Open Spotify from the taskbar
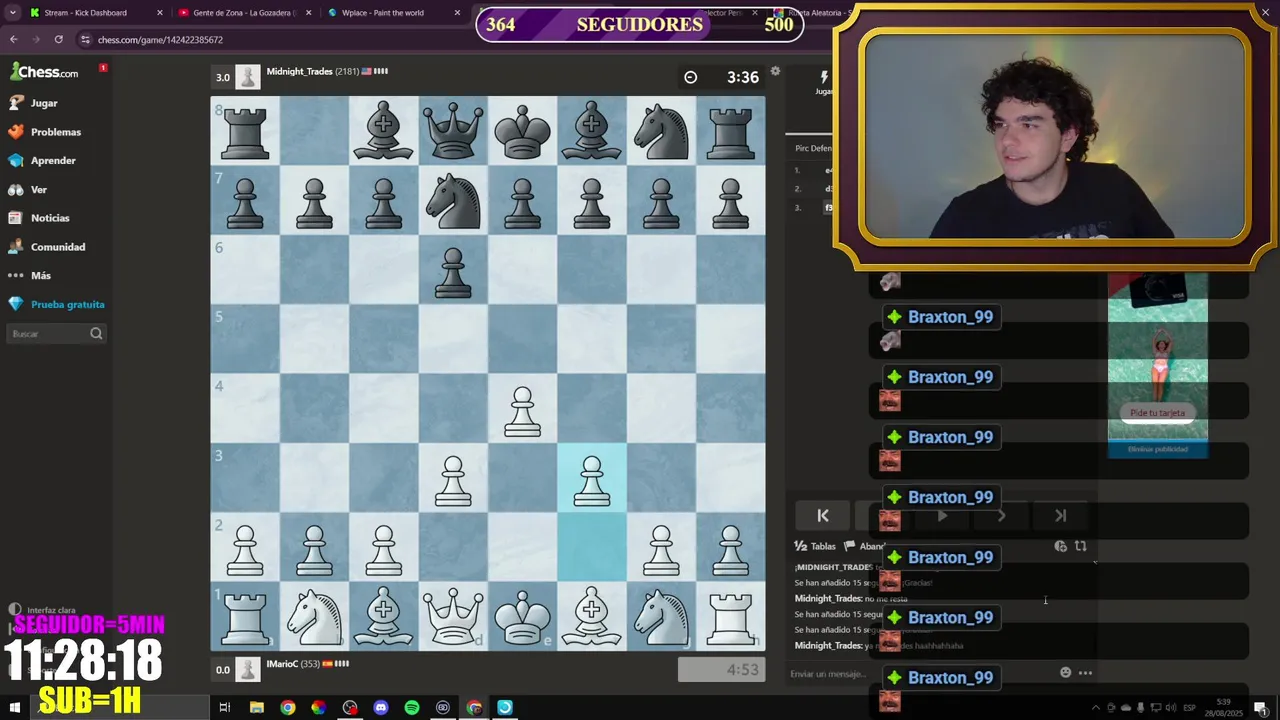The width and height of the screenshot is (1280, 720). (412, 707)
